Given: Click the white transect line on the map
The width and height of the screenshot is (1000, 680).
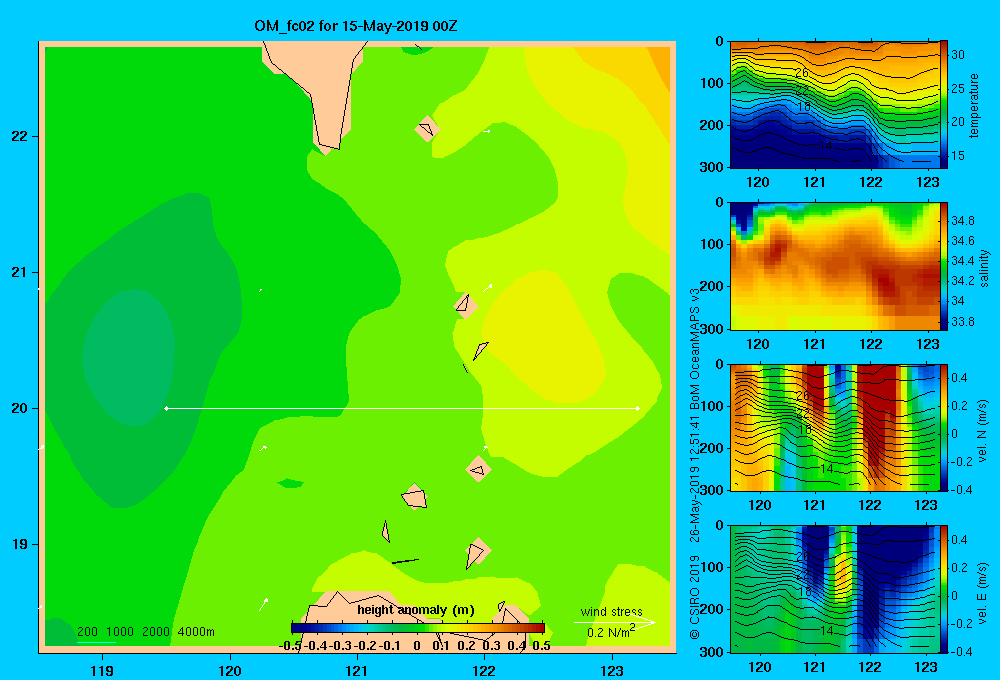Looking at the screenshot, I should 402,408.
